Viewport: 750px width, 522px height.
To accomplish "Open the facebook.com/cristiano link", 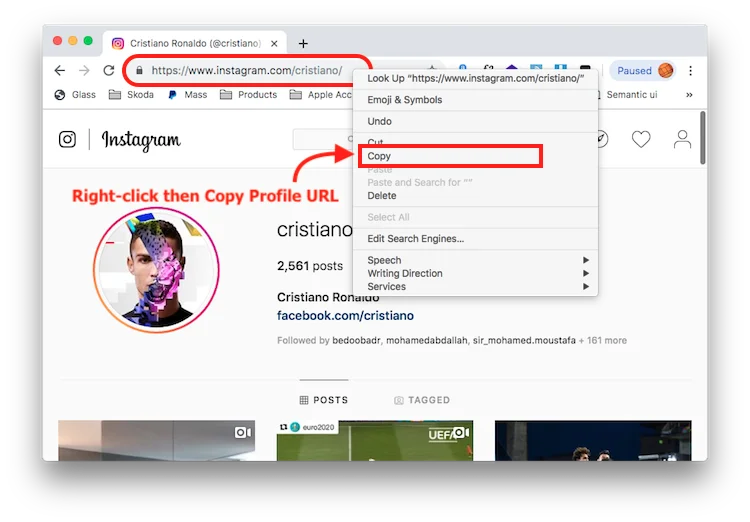I will pos(345,316).
